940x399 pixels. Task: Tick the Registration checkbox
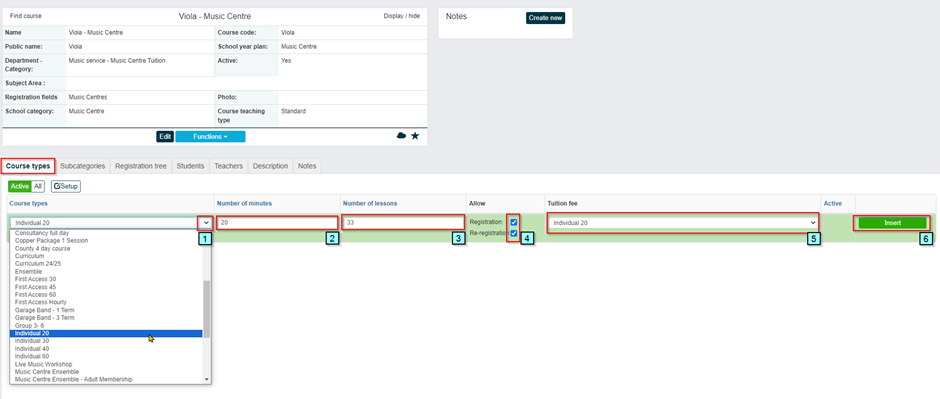514,222
